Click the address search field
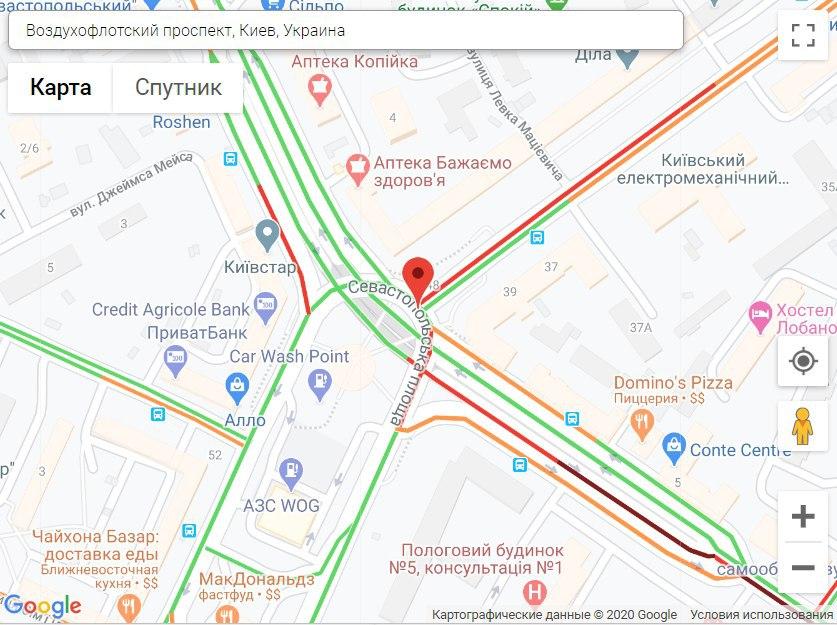The height and width of the screenshot is (625, 837). click(x=346, y=30)
